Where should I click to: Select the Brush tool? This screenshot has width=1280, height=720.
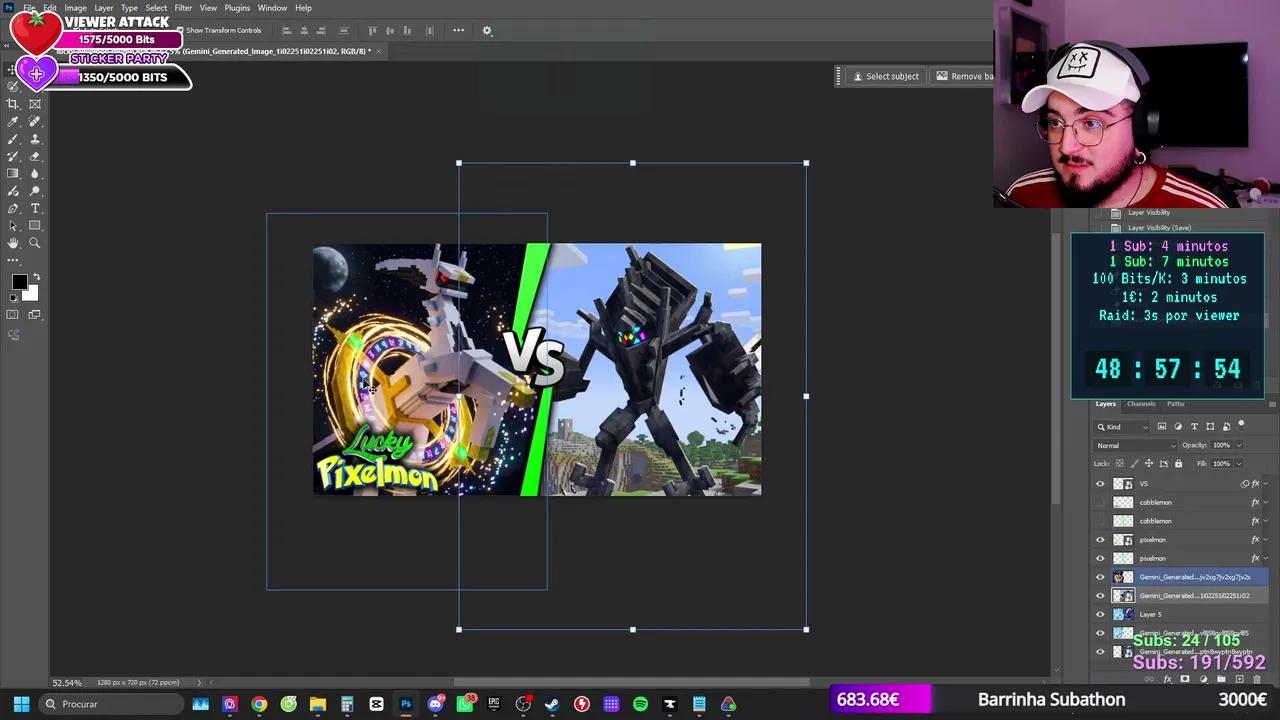tap(13, 139)
